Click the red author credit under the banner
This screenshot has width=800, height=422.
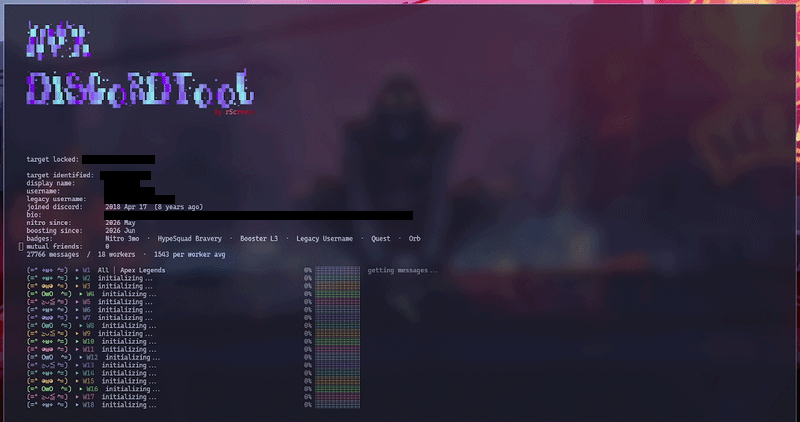point(234,112)
